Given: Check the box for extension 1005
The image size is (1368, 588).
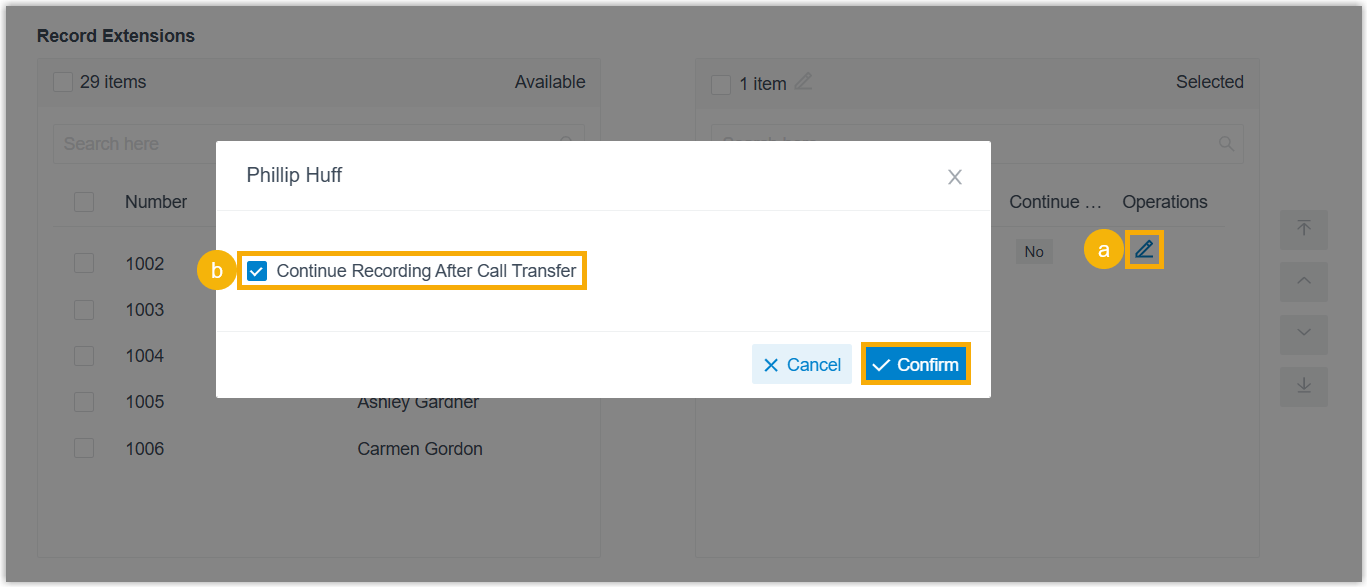Looking at the screenshot, I should (84, 402).
